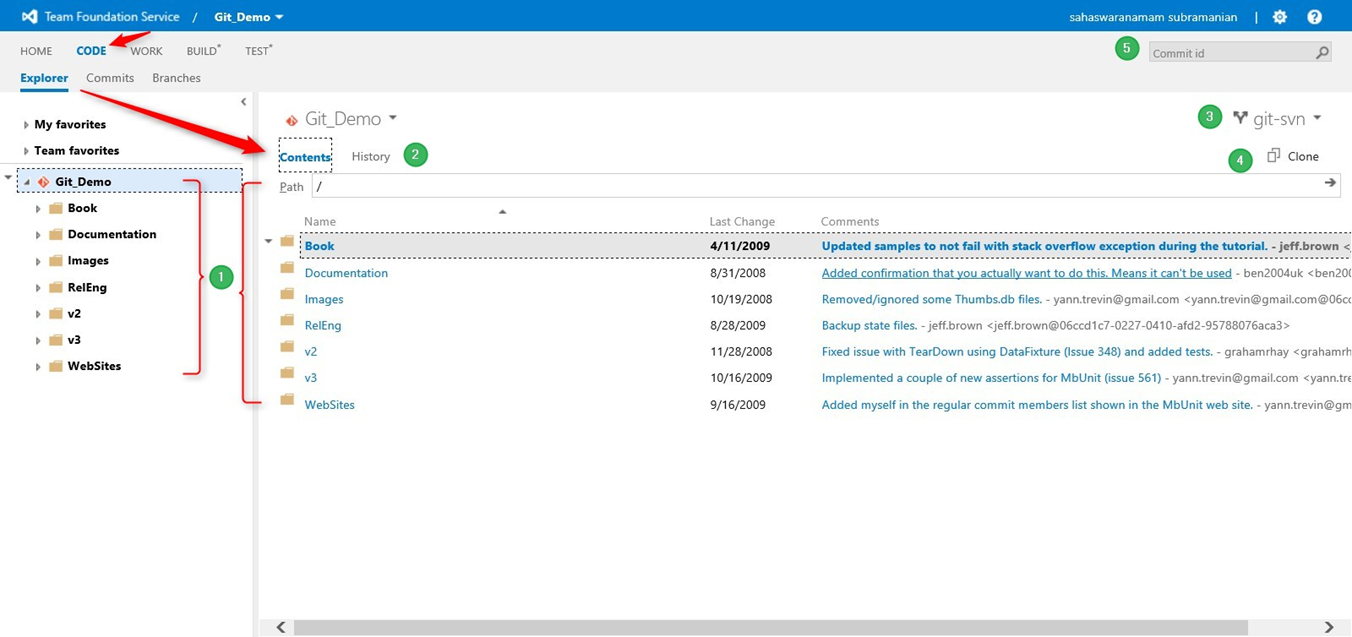
Task: Open the settings gear icon
Action: 1280,17
